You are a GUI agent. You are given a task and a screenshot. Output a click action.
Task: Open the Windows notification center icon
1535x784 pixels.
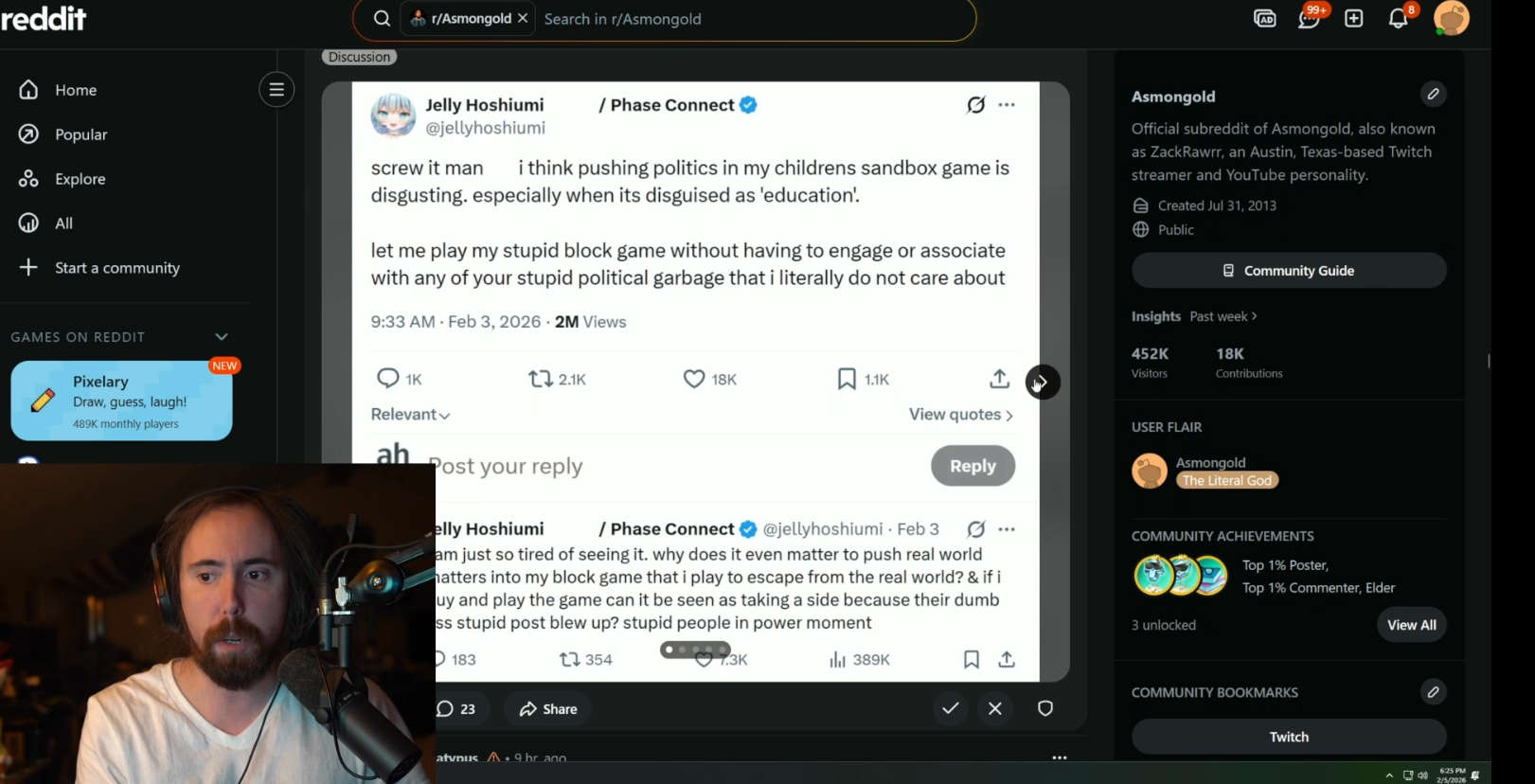[1475, 775]
